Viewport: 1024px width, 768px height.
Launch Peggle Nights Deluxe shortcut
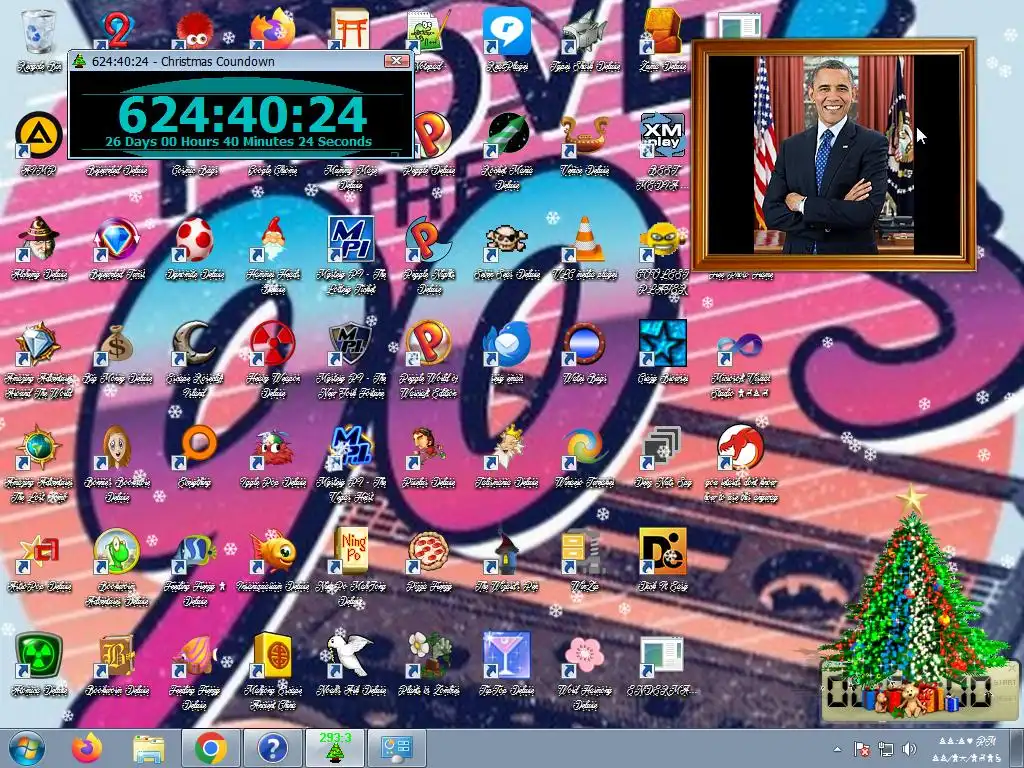click(x=429, y=239)
